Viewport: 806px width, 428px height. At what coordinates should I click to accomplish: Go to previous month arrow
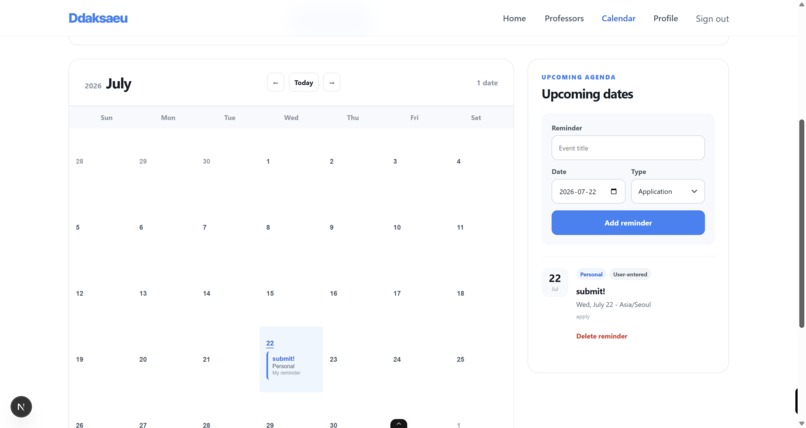[276, 83]
